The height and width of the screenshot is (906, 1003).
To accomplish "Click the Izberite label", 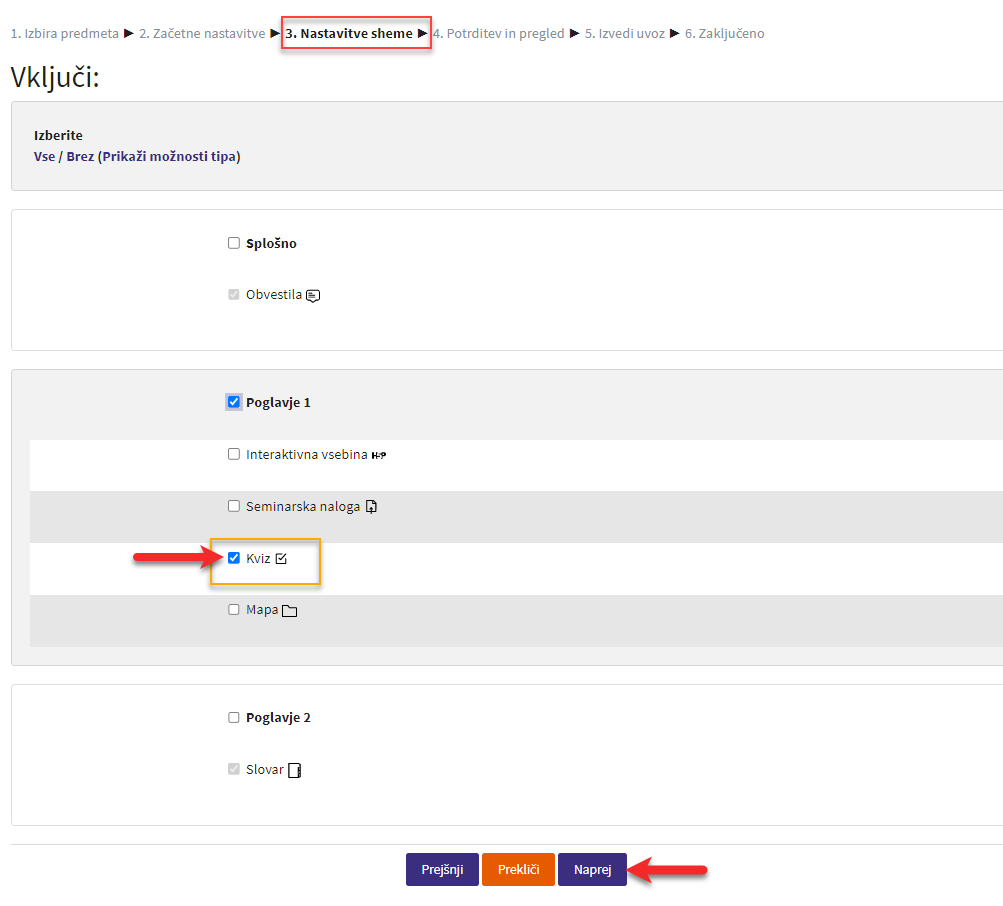I will [x=58, y=136].
